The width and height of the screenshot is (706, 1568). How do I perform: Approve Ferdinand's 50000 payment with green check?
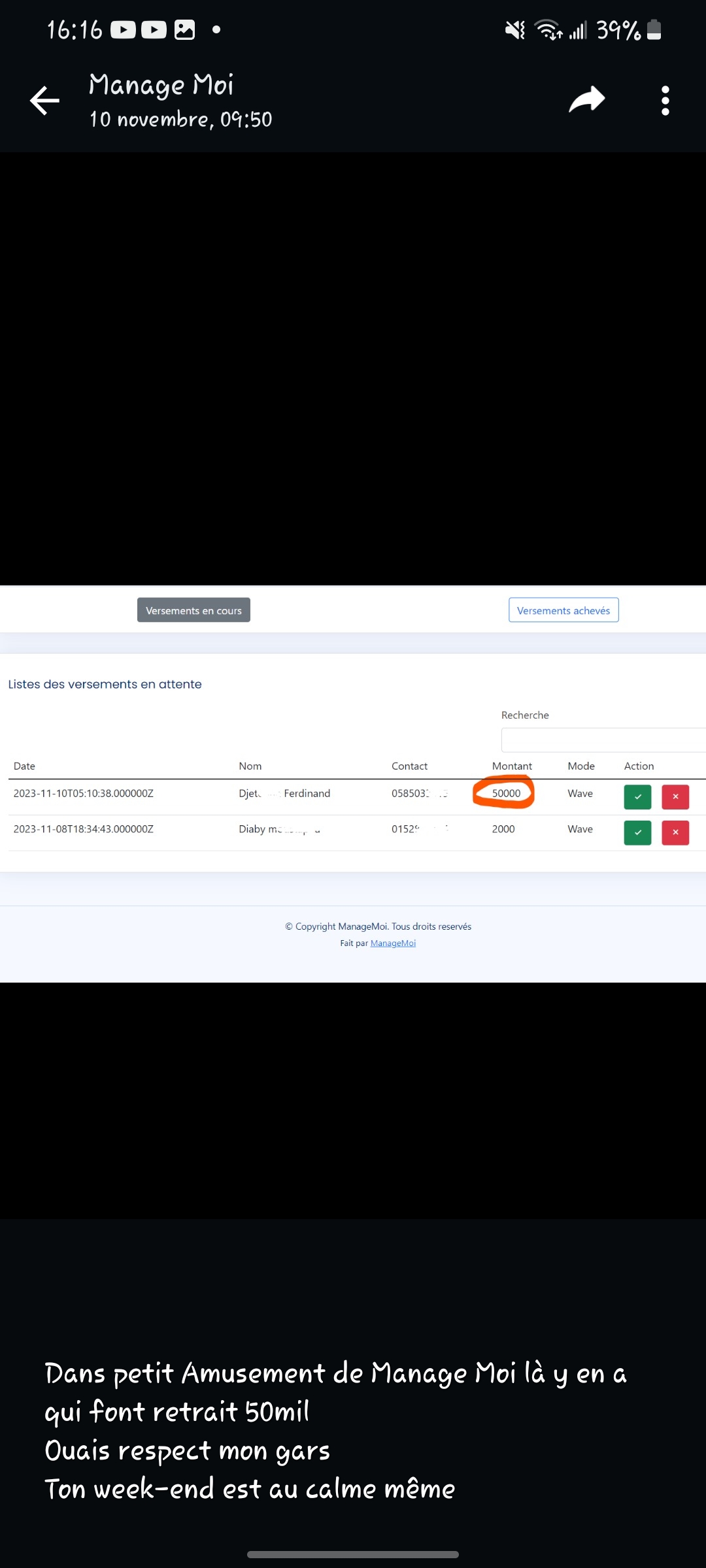(637, 796)
